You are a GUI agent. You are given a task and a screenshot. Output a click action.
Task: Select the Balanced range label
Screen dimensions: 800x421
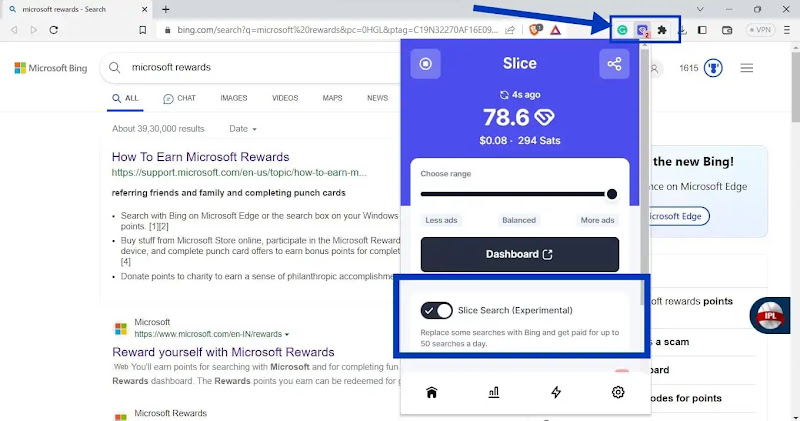point(519,220)
